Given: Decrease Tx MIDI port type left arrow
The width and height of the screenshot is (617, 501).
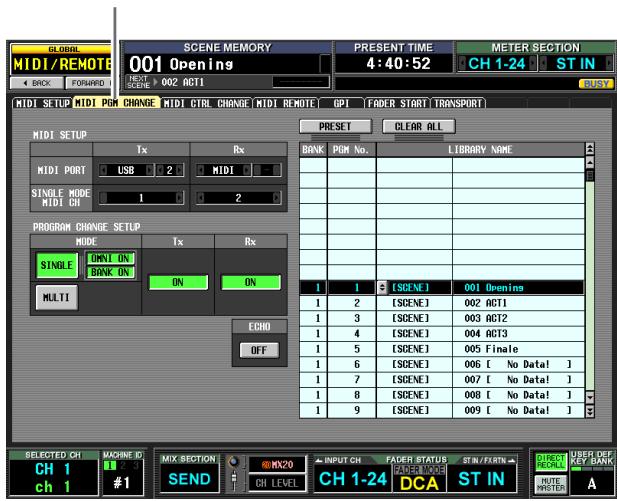Looking at the screenshot, I should (103, 170).
